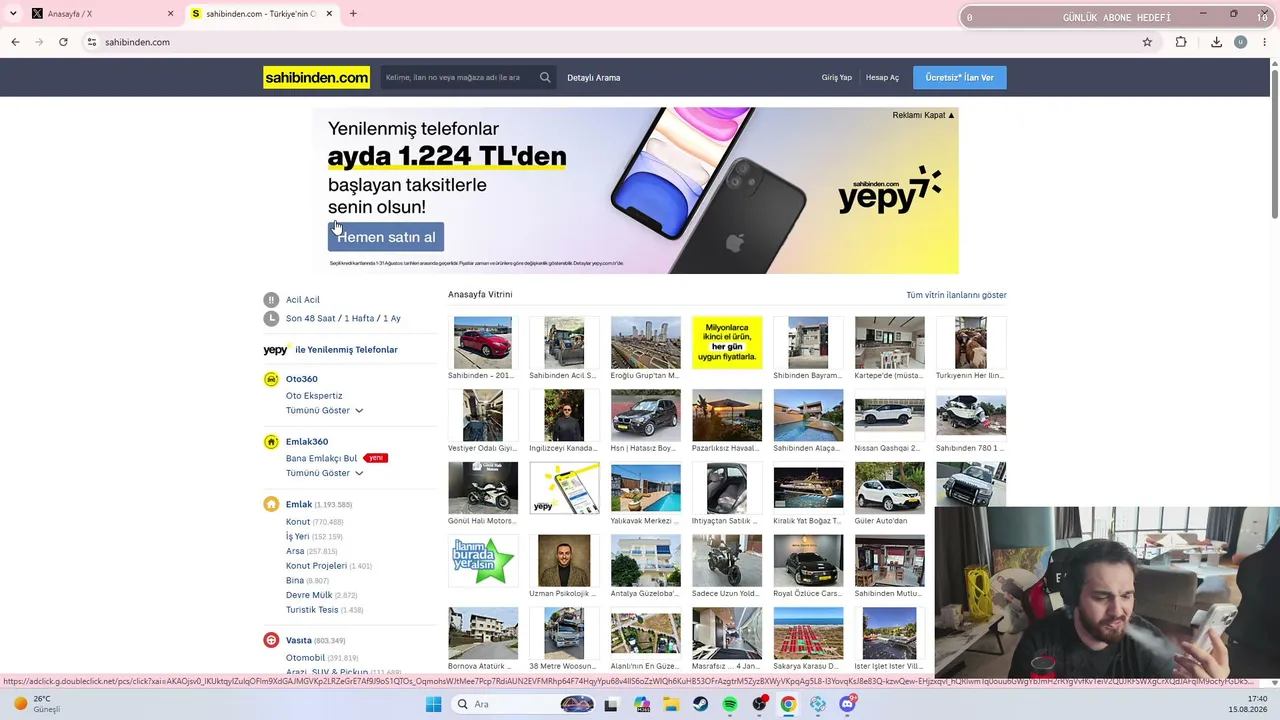Image resolution: width=1280 pixels, height=720 pixels.
Task: Close the Anasayfa / X tab
Action: coord(170,14)
